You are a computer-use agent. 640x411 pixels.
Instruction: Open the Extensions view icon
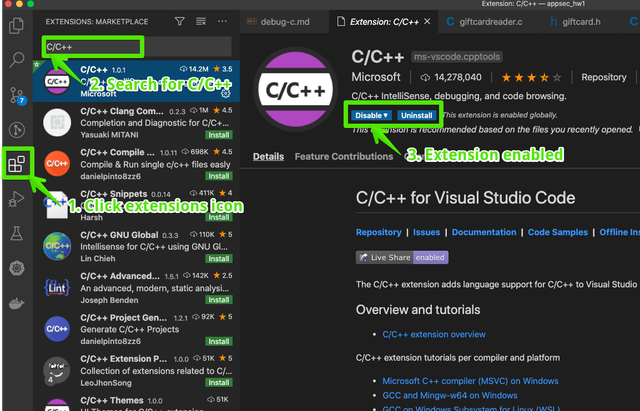tap(17, 164)
